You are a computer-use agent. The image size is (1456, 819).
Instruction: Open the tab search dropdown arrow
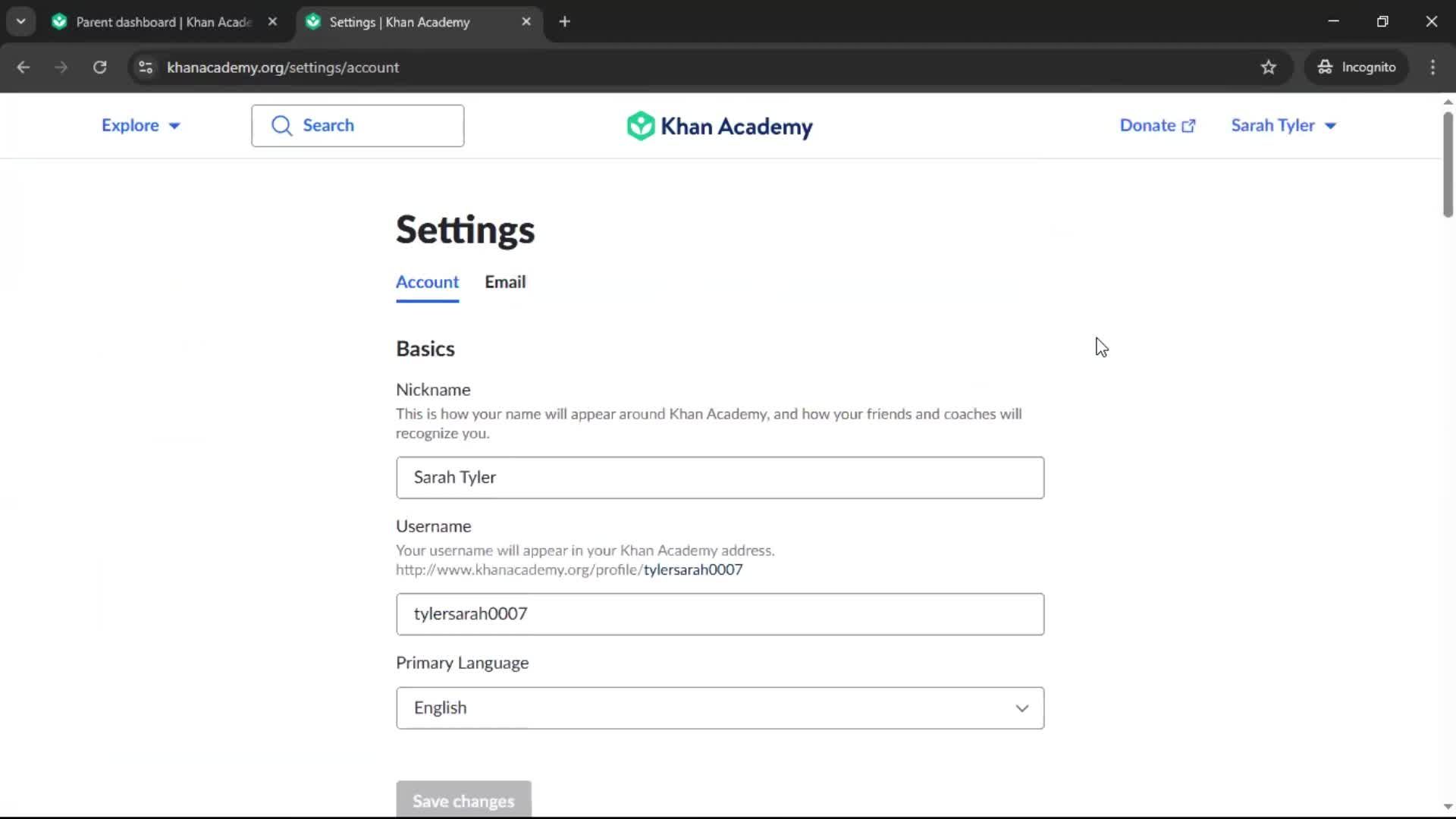click(x=21, y=22)
